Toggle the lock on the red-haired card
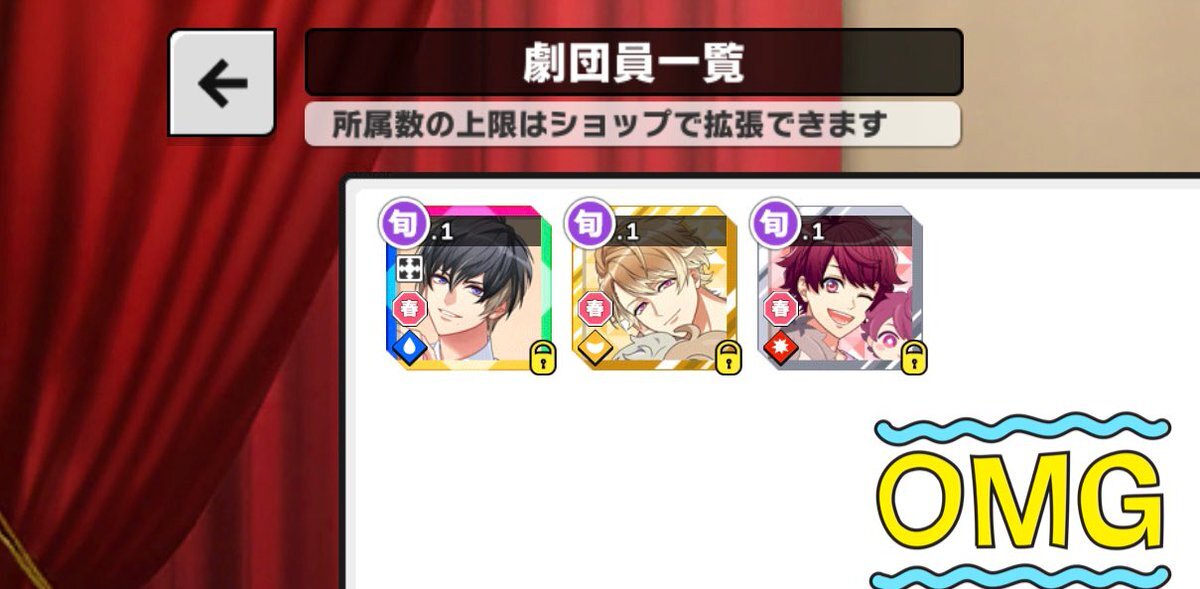Viewport: 1200px width, 589px height. (914, 355)
